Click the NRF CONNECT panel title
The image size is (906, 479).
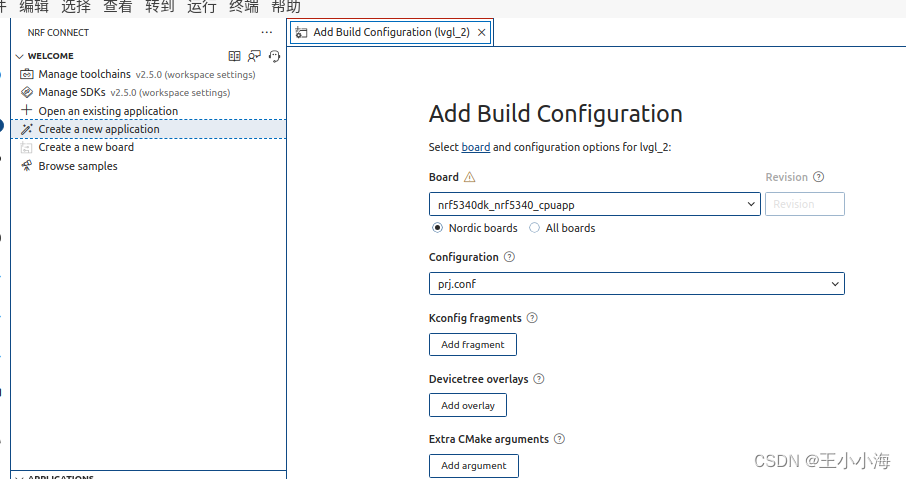pos(58,32)
